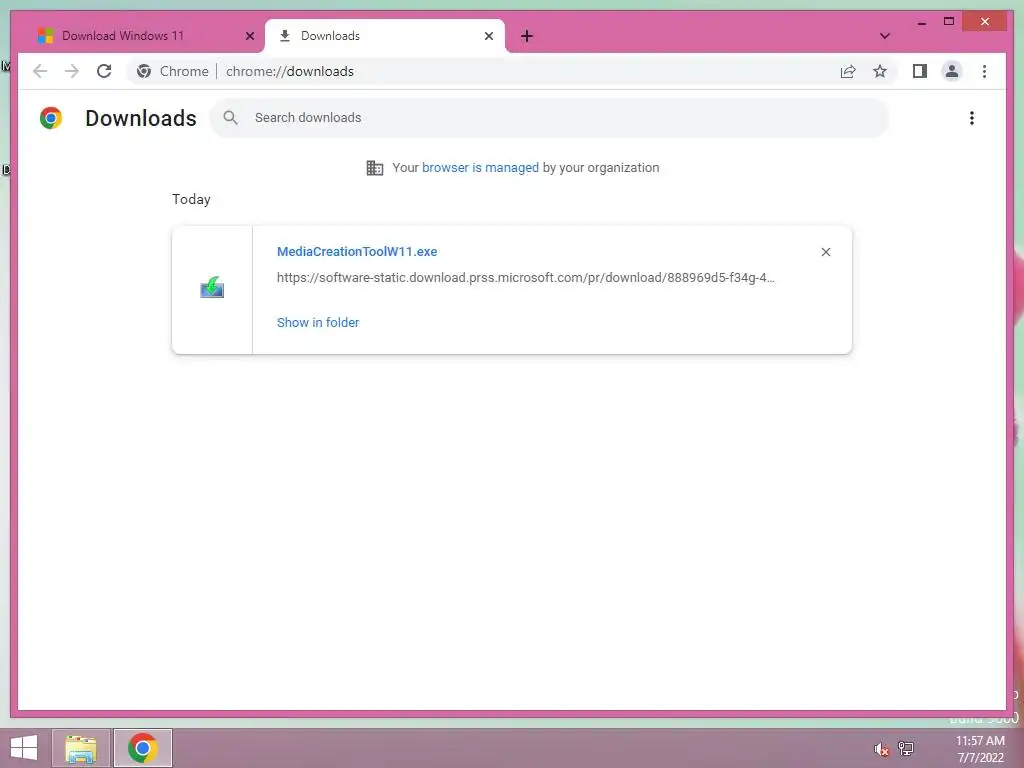Open the browser is managed link
Image resolution: width=1024 pixels, height=768 pixels.
pos(480,168)
